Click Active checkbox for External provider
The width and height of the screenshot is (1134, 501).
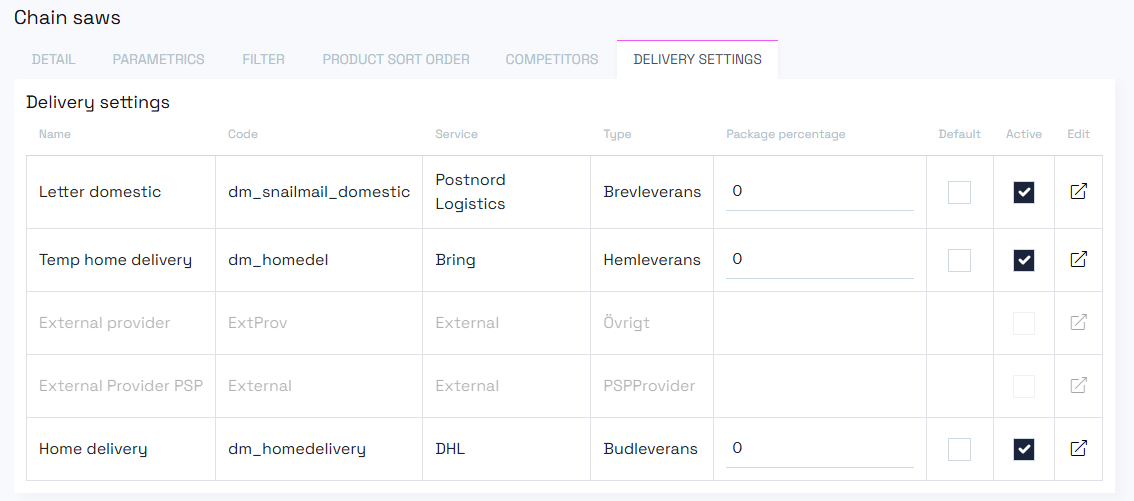1023,323
